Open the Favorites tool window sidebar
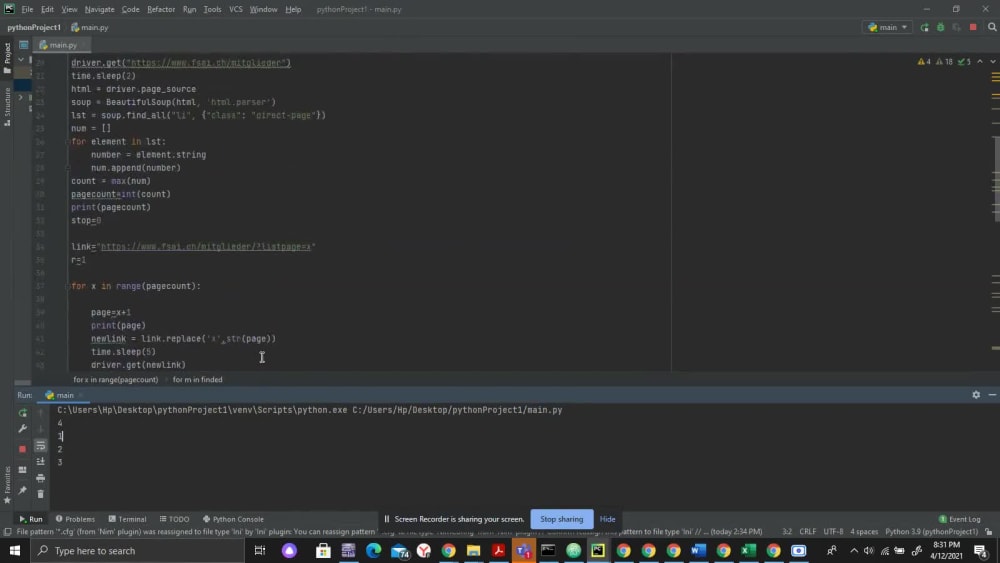This screenshot has width=1000, height=563. (x=7, y=485)
